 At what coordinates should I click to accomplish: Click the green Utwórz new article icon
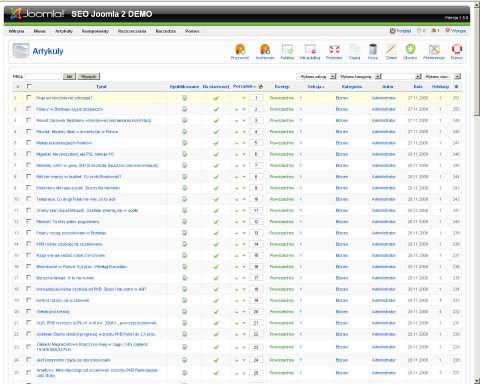tap(410, 49)
